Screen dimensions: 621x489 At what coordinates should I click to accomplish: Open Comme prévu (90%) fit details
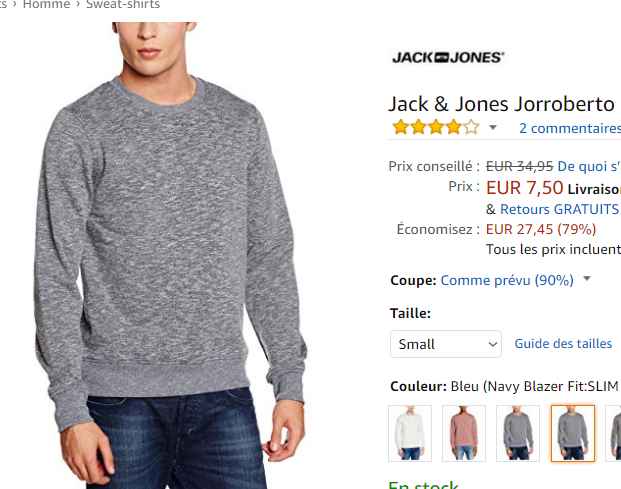[x=507, y=280]
